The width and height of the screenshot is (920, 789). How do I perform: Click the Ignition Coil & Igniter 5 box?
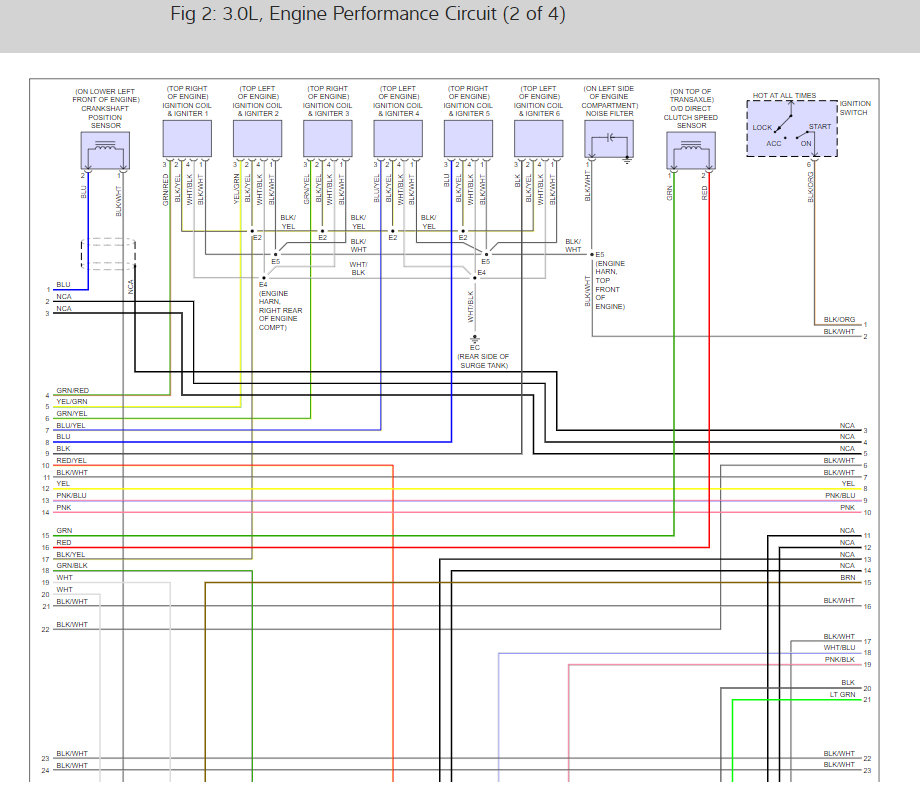tap(468, 139)
